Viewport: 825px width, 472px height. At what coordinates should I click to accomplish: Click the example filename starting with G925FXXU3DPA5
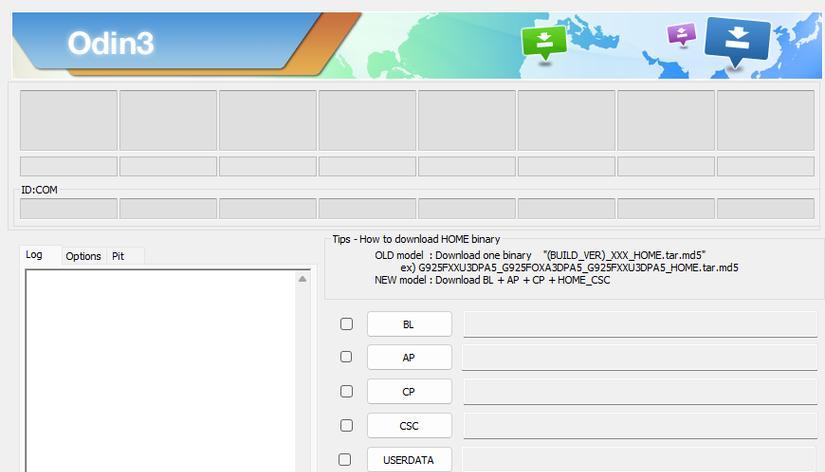(578, 267)
